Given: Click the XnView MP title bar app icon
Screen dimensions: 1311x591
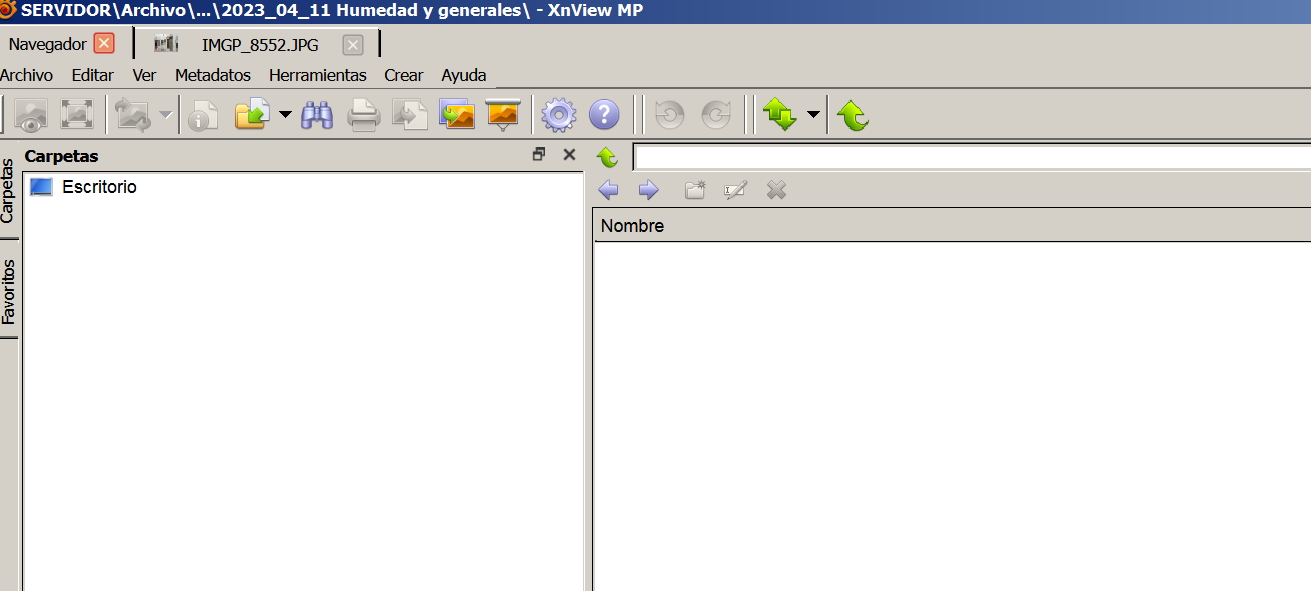Looking at the screenshot, I should (8, 10).
